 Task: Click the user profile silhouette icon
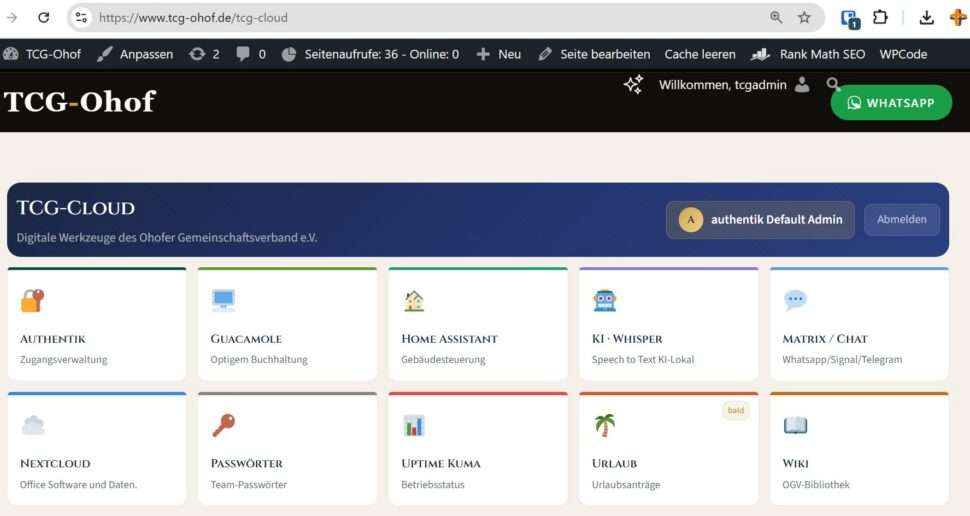802,85
